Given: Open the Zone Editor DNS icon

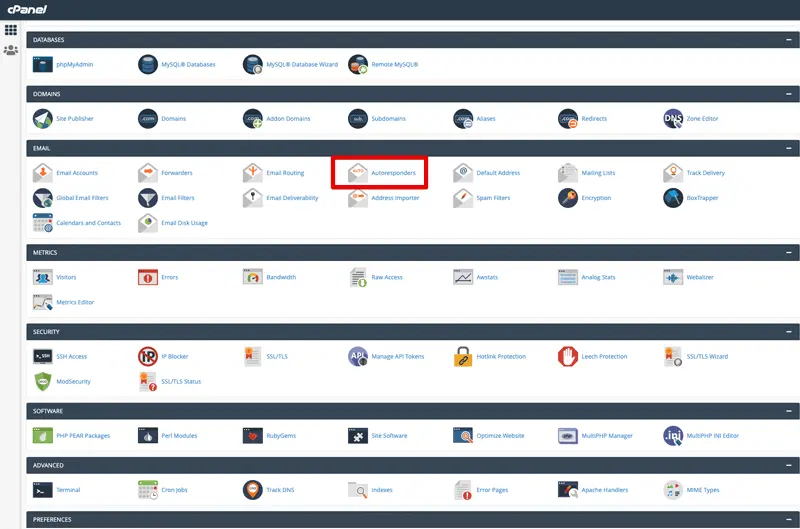Looking at the screenshot, I should click(673, 118).
